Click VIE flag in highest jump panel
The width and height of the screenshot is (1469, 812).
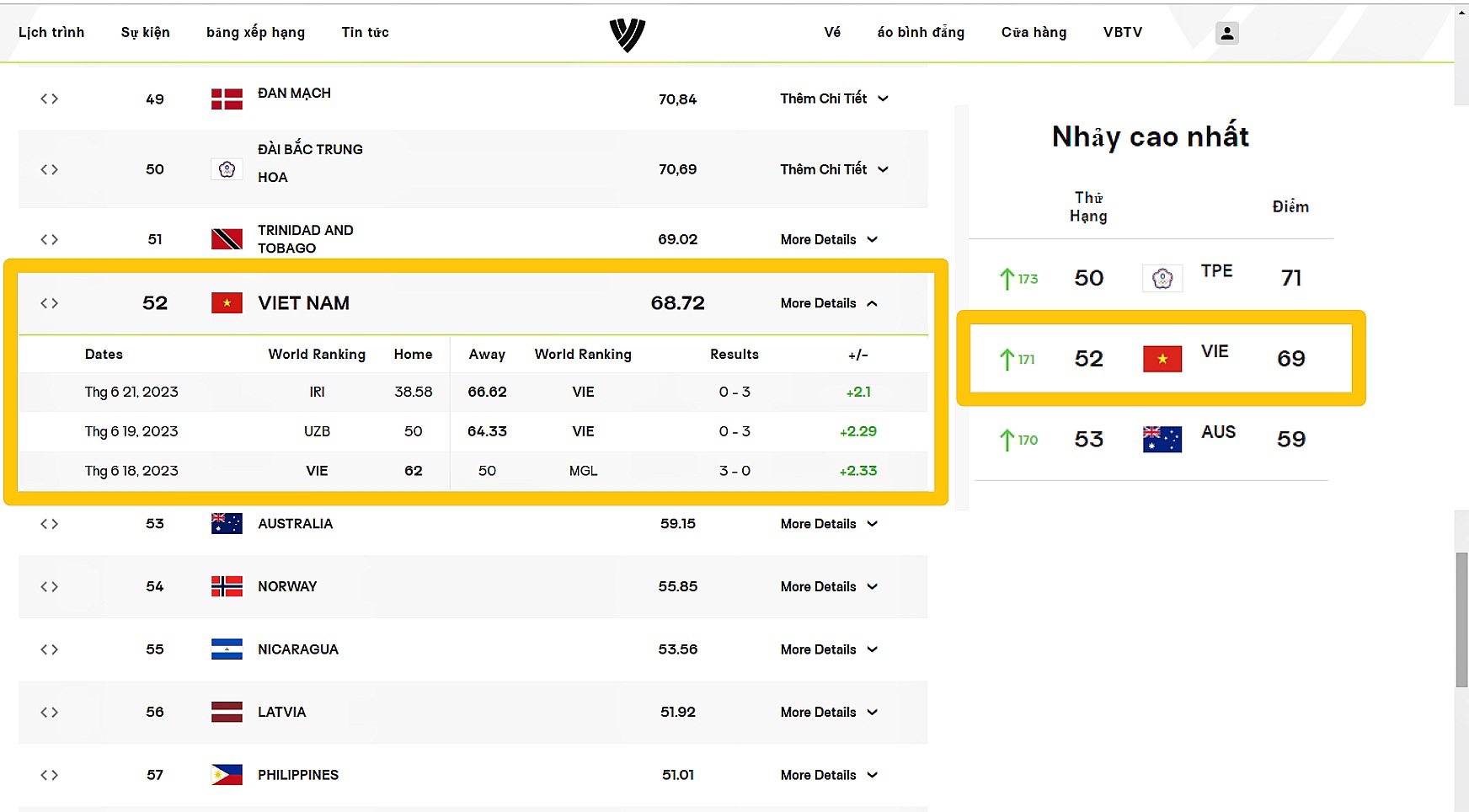1162,359
